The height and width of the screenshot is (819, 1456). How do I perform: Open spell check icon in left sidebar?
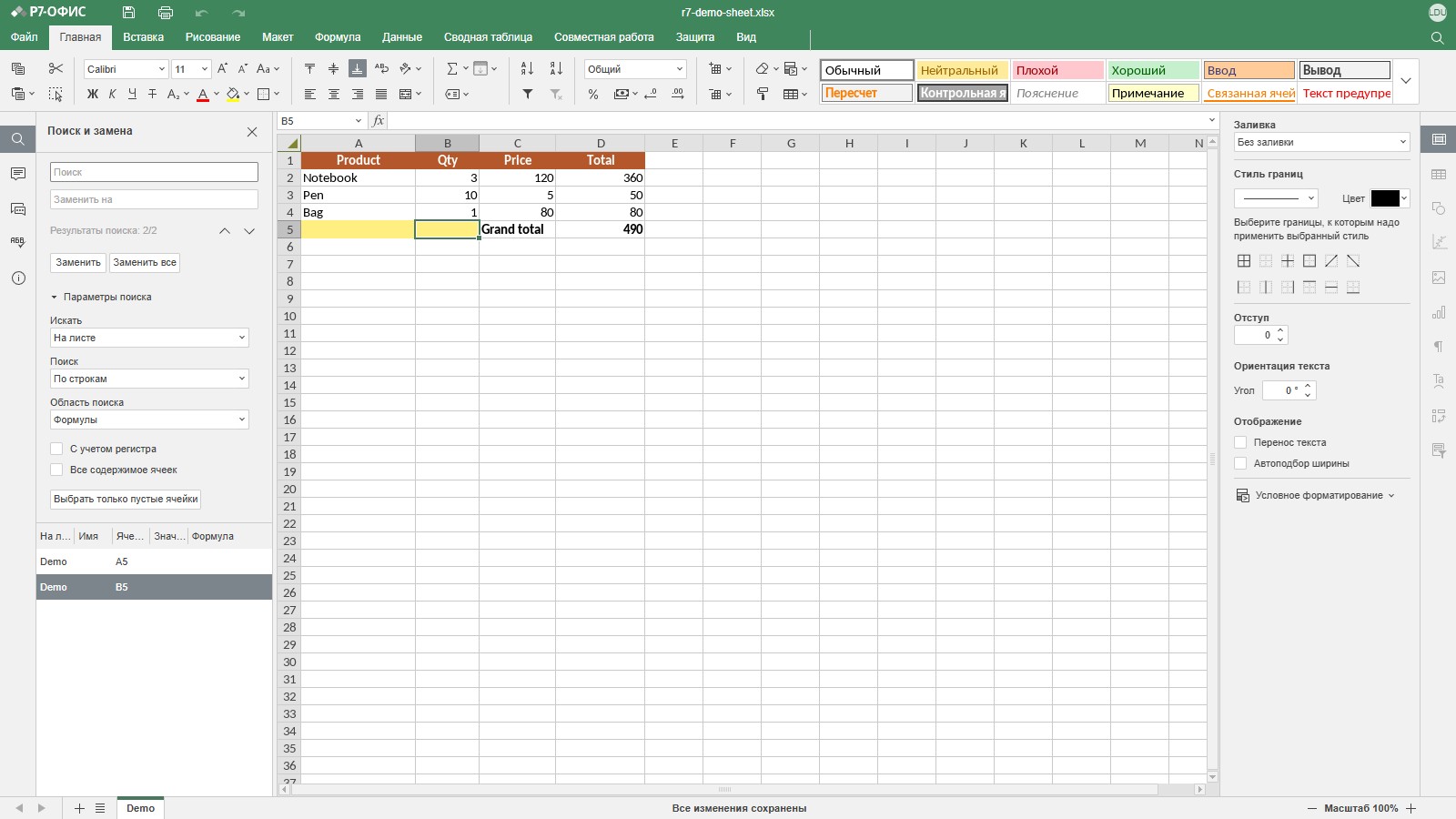click(18, 243)
